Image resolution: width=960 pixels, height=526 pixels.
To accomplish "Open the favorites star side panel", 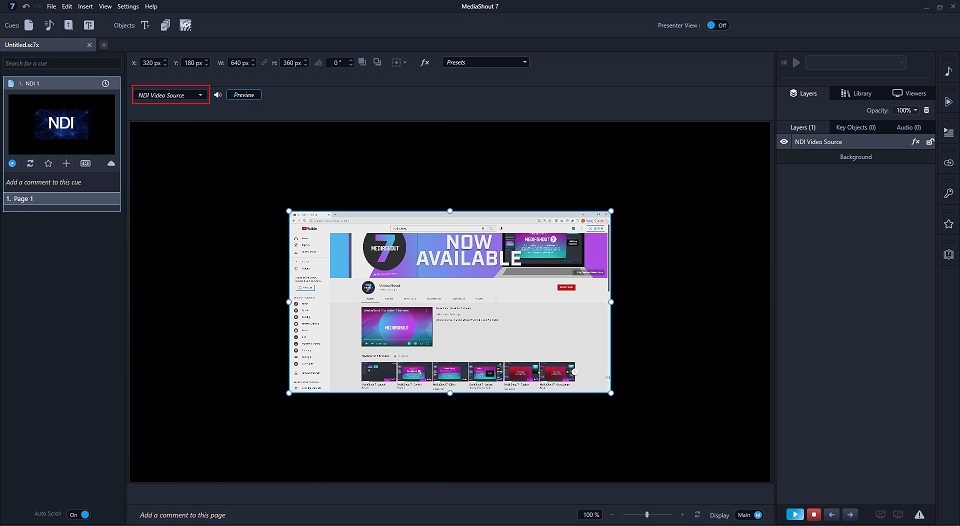I will click(x=948, y=224).
